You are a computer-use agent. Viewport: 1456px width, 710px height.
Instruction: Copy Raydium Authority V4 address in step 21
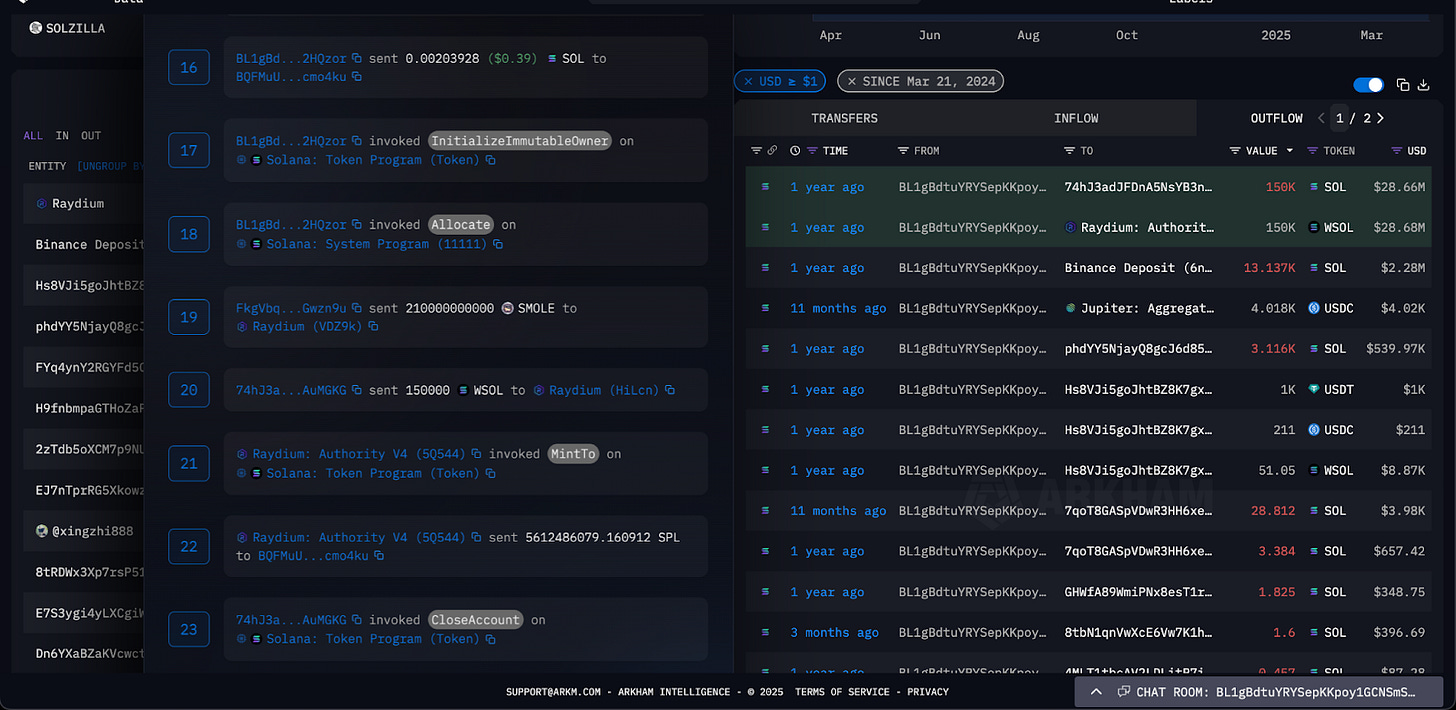(477, 455)
